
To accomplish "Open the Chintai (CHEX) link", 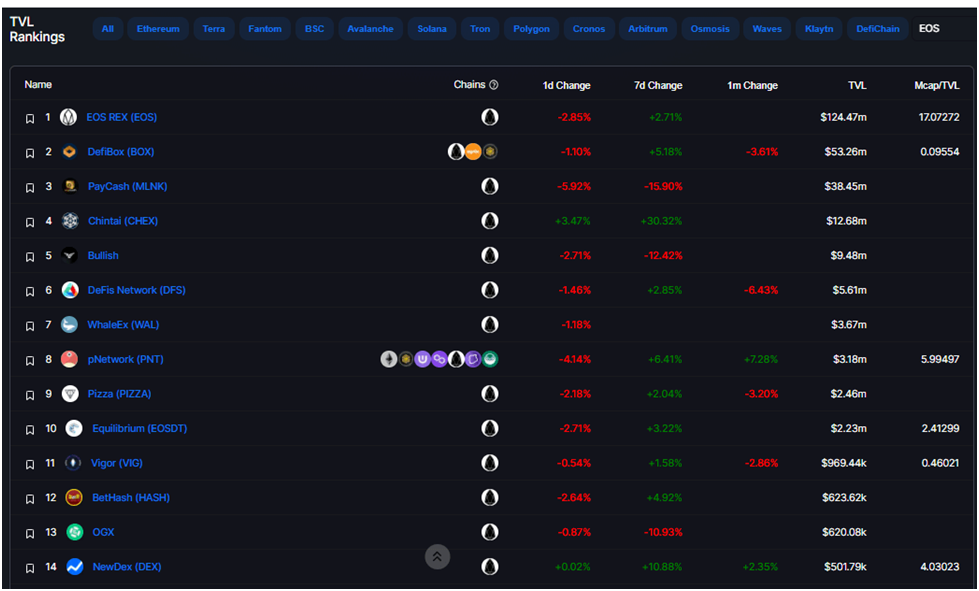I will (x=123, y=221).
